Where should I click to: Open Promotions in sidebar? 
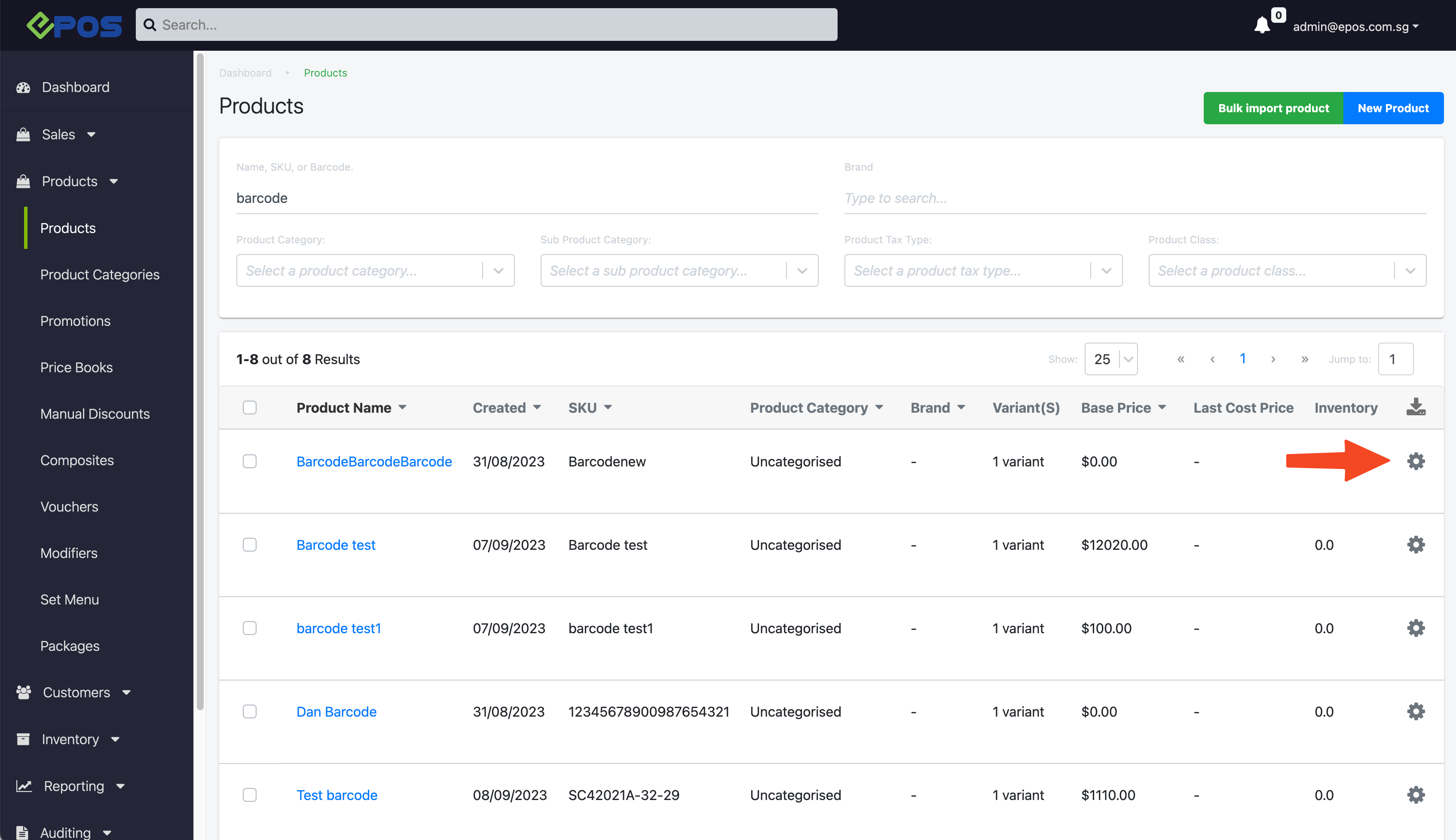point(76,321)
